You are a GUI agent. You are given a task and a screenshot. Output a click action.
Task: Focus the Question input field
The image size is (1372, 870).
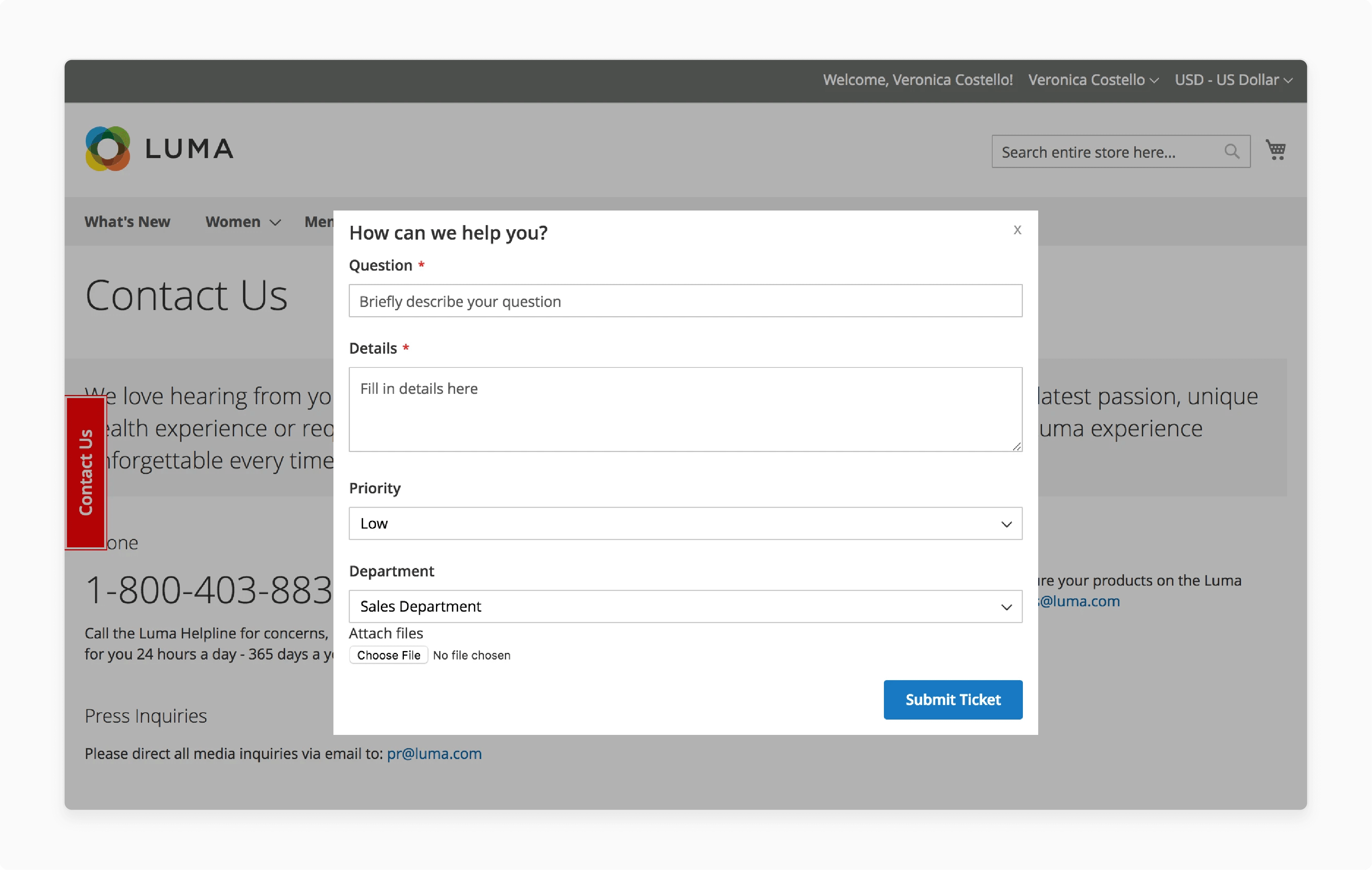point(686,301)
